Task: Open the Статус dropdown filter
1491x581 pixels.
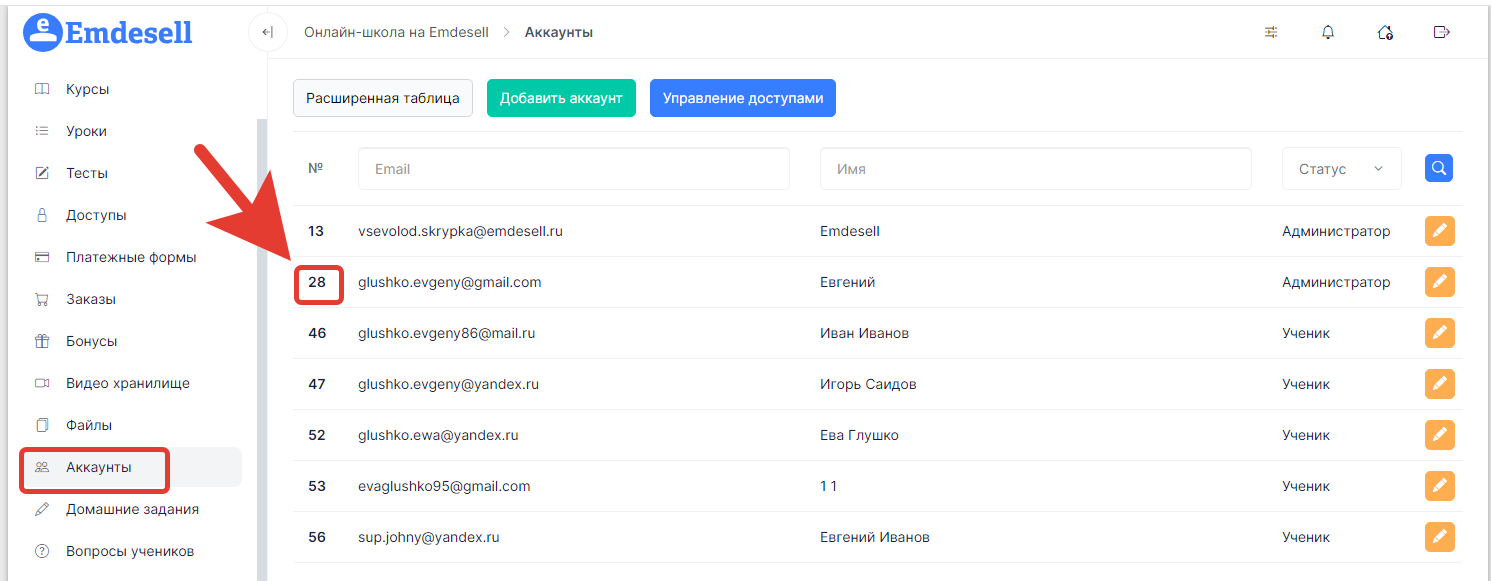Action: coord(1341,169)
